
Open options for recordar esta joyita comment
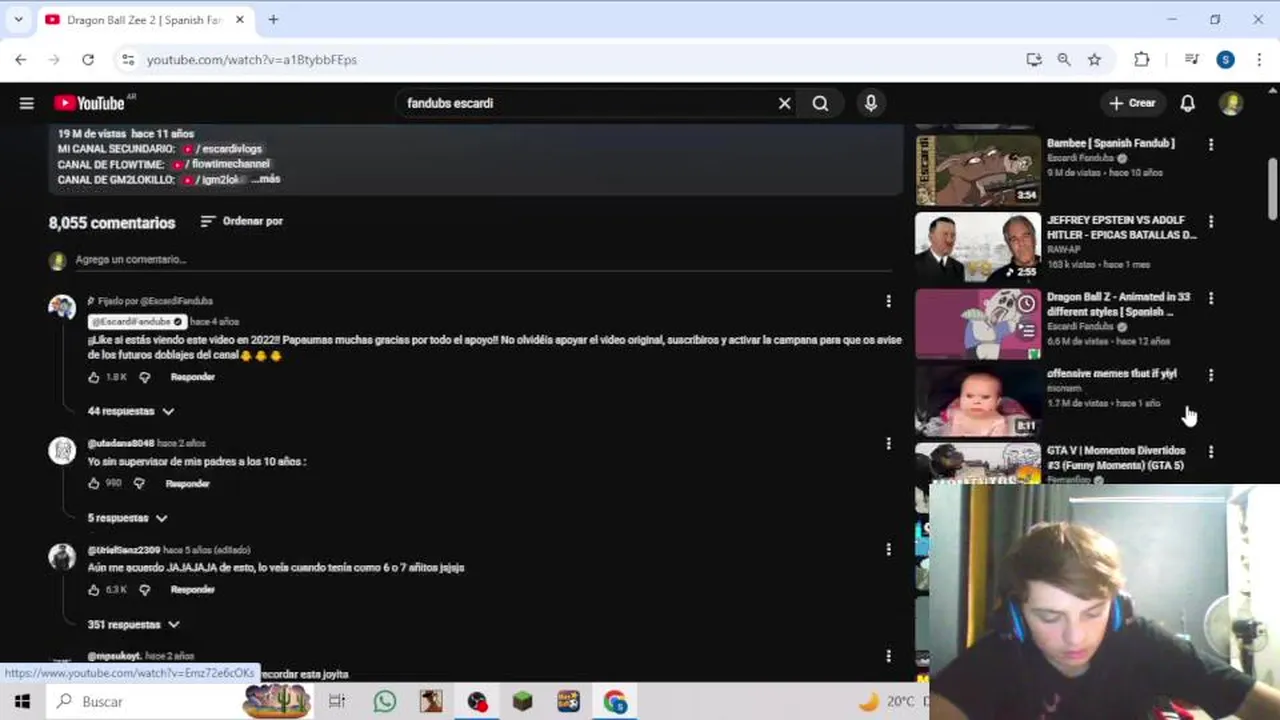point(888,656)
